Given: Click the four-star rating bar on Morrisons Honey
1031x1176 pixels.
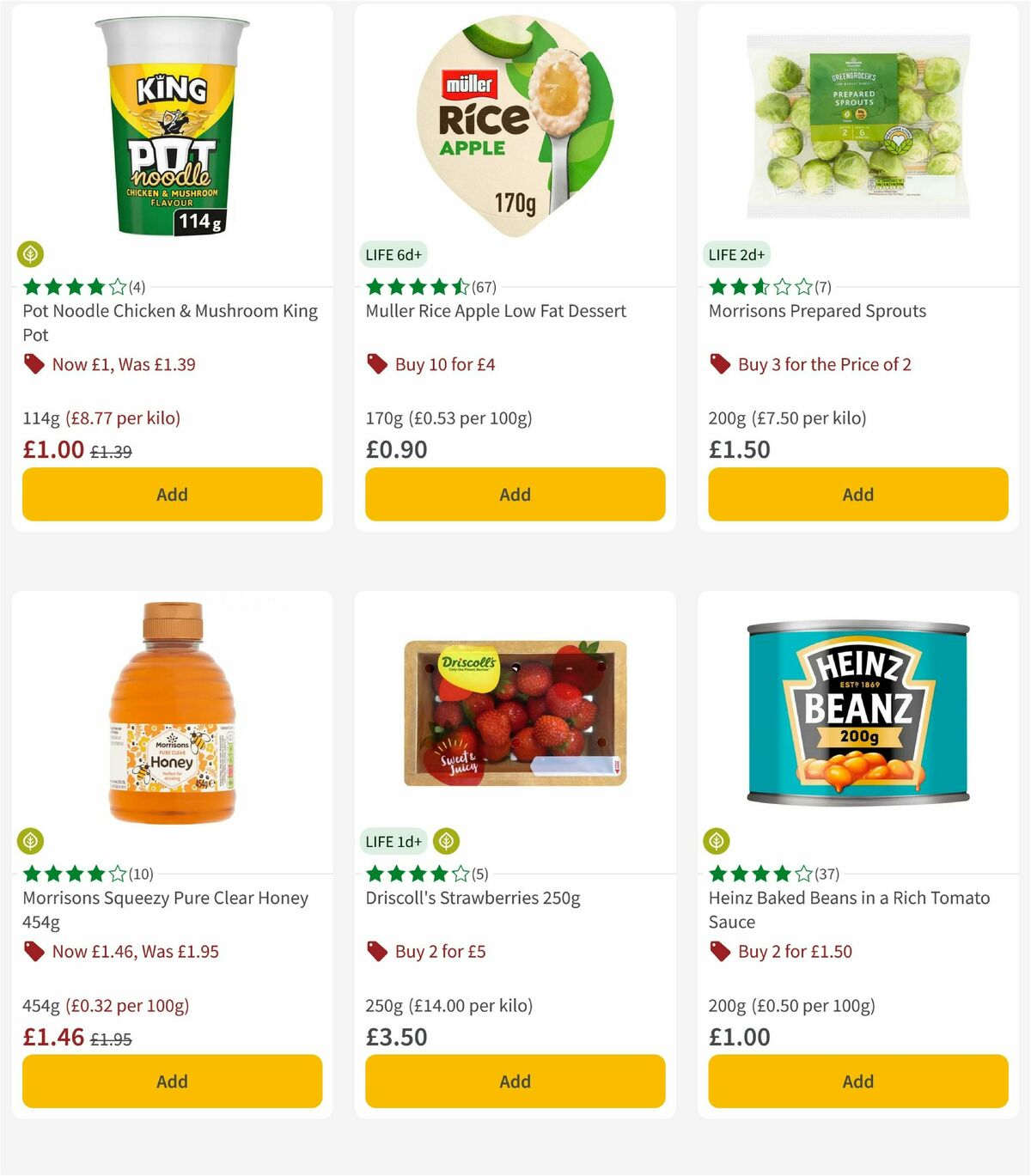Looking at the screenshot, I should [x=73, y=874].
